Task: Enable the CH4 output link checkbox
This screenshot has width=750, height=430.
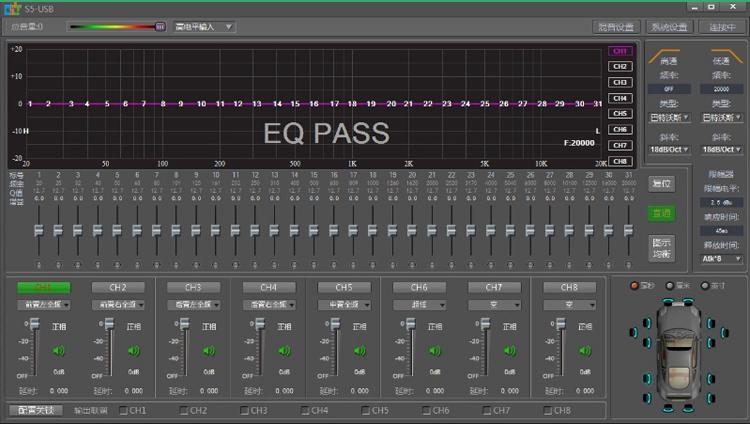Action: pos(306,410)
